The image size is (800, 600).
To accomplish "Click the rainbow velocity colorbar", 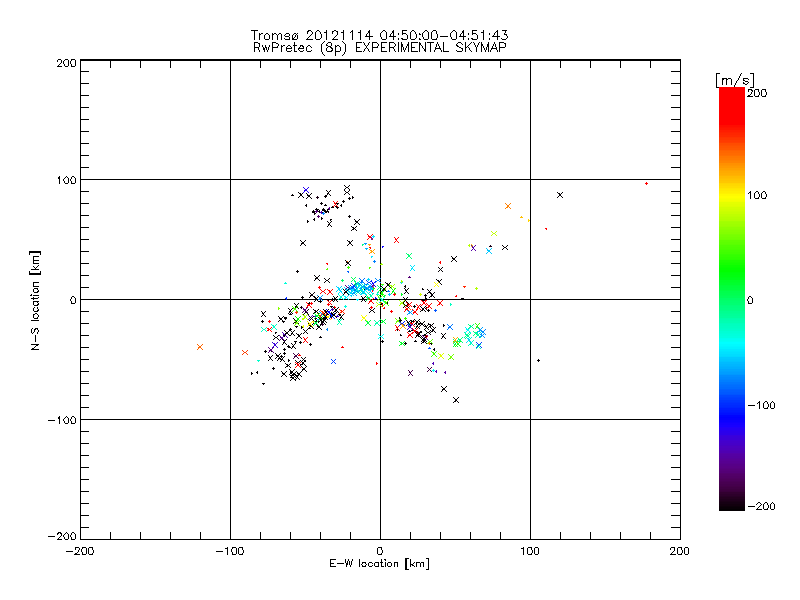I will coord(732,299).
